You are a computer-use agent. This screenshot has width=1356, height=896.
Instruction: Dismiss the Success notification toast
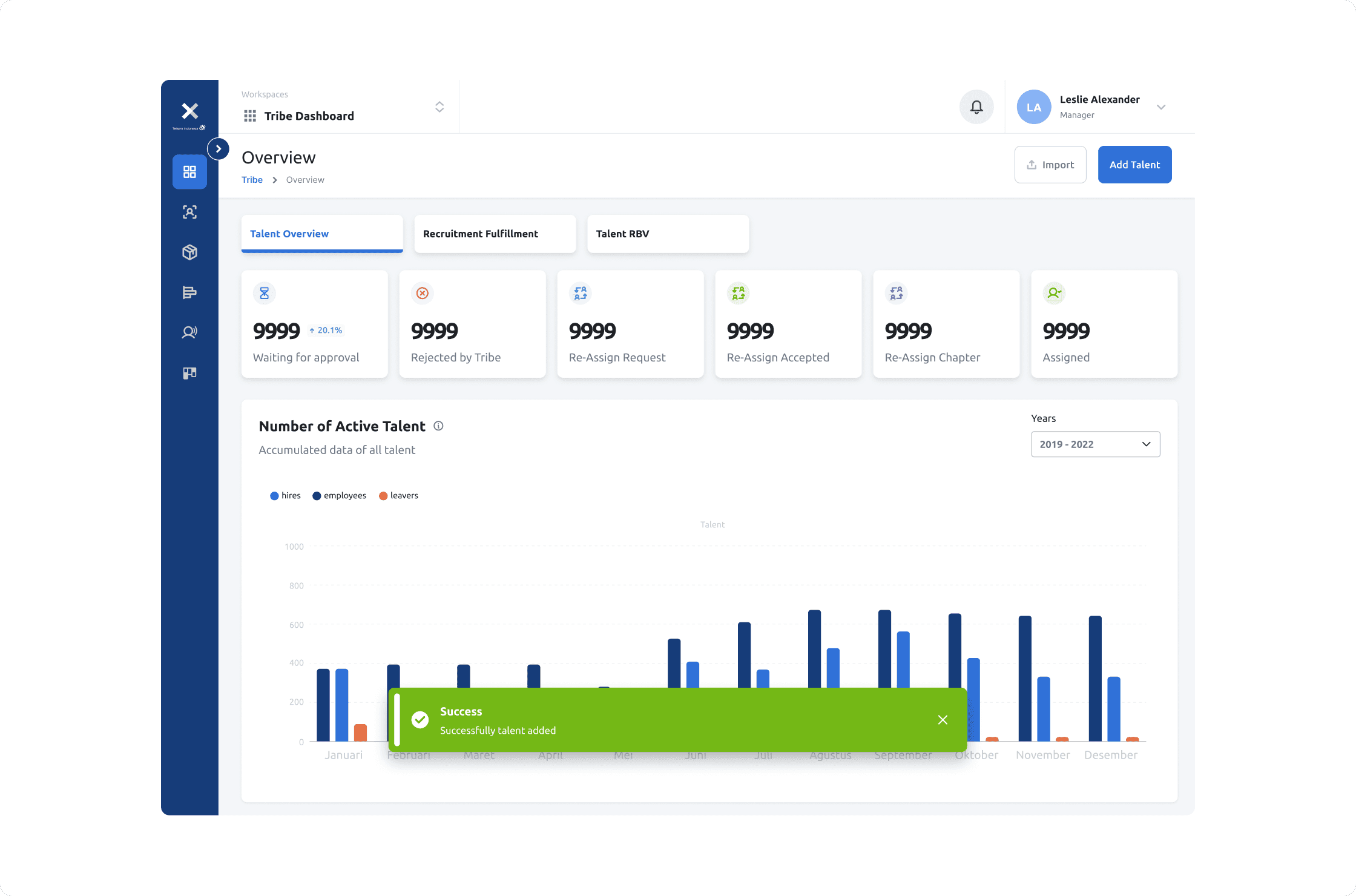click(943, 720)
